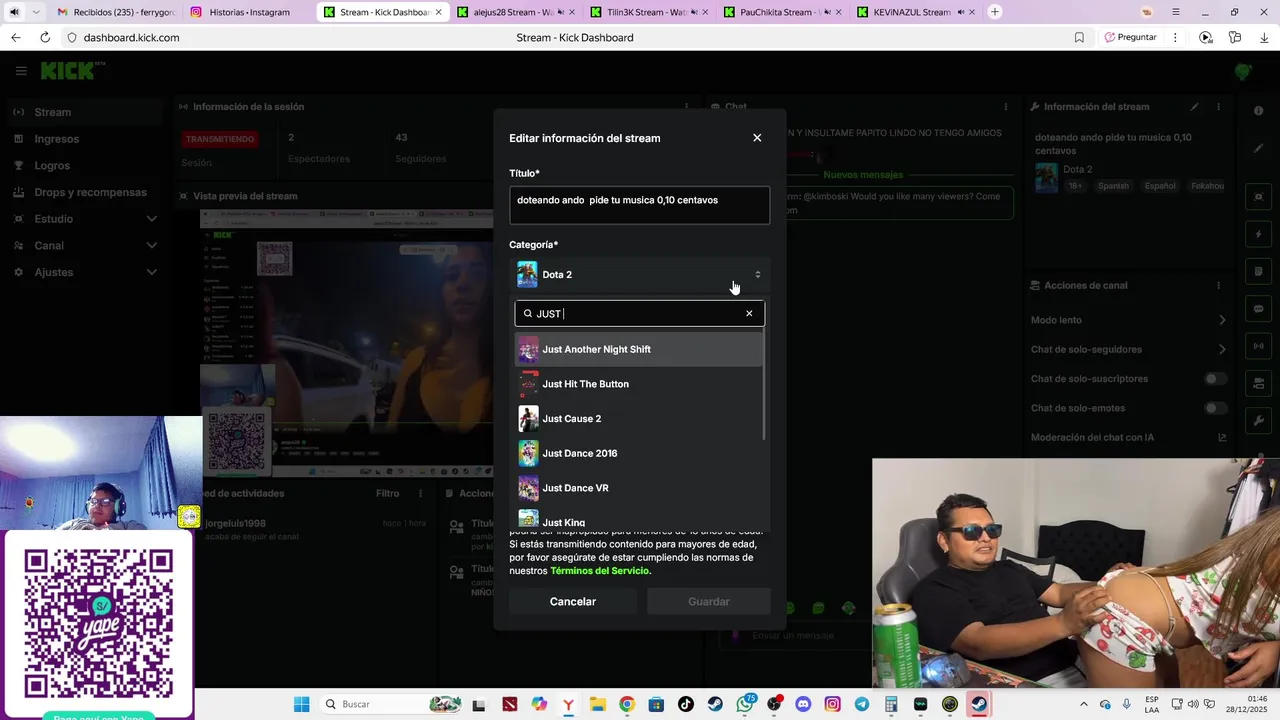Click the category results list scrollbar
Screen dimensions: 1280x720
point(765,385)
